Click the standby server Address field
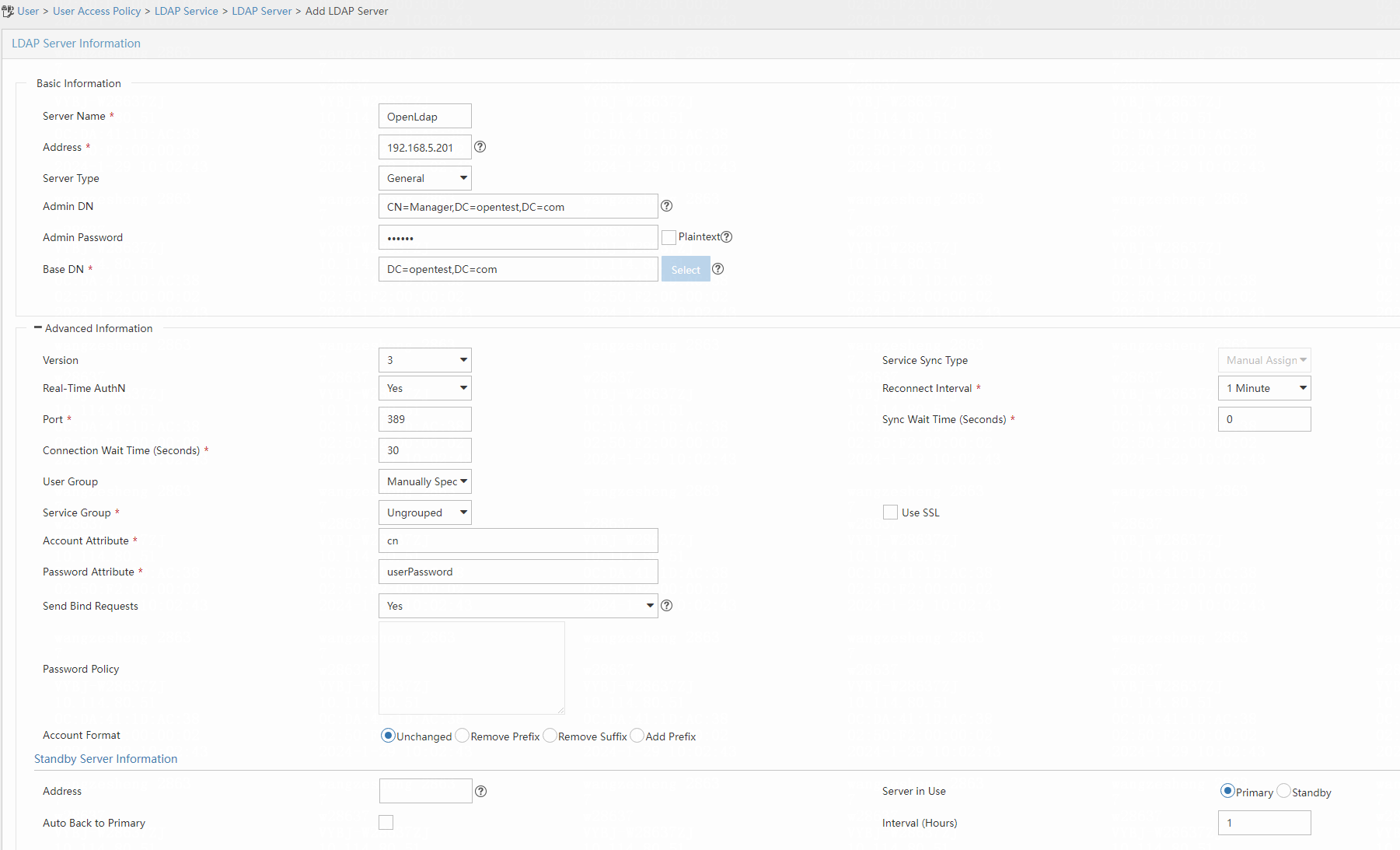The width and height of the screenshot is (1400, 850). [x=426, y=791]
